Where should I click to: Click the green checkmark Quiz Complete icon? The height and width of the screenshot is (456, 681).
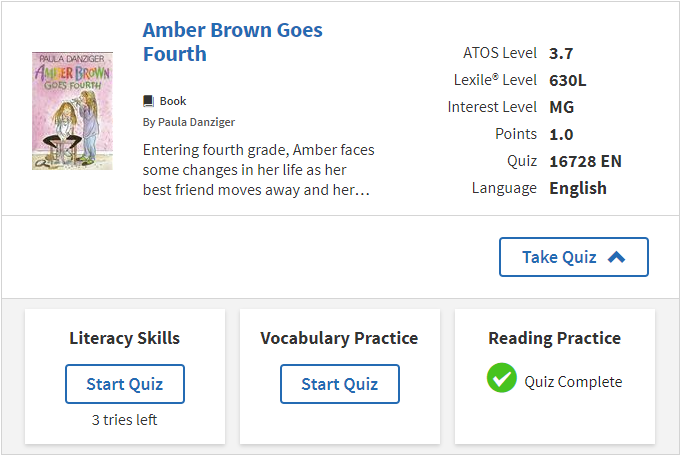point(502,378)
